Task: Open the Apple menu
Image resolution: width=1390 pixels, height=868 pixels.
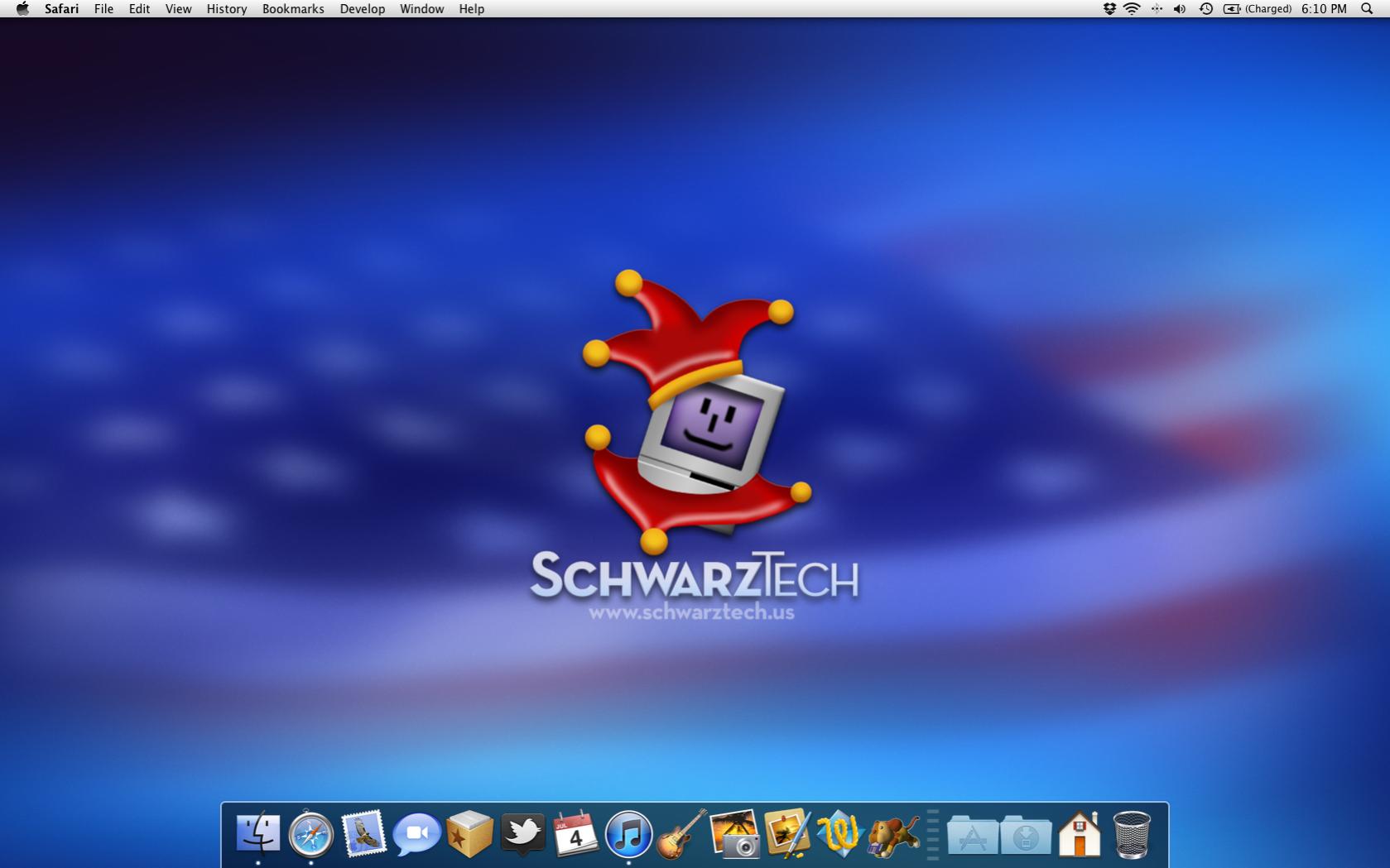Action: click(22, 9)
